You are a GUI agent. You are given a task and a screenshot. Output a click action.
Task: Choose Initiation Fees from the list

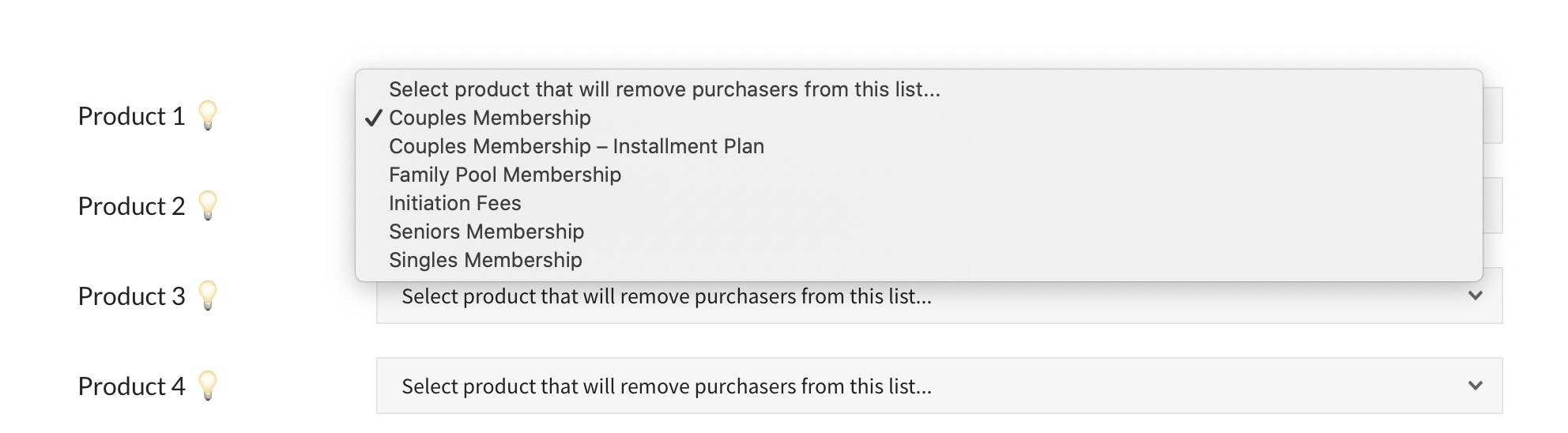click(454, 203)
